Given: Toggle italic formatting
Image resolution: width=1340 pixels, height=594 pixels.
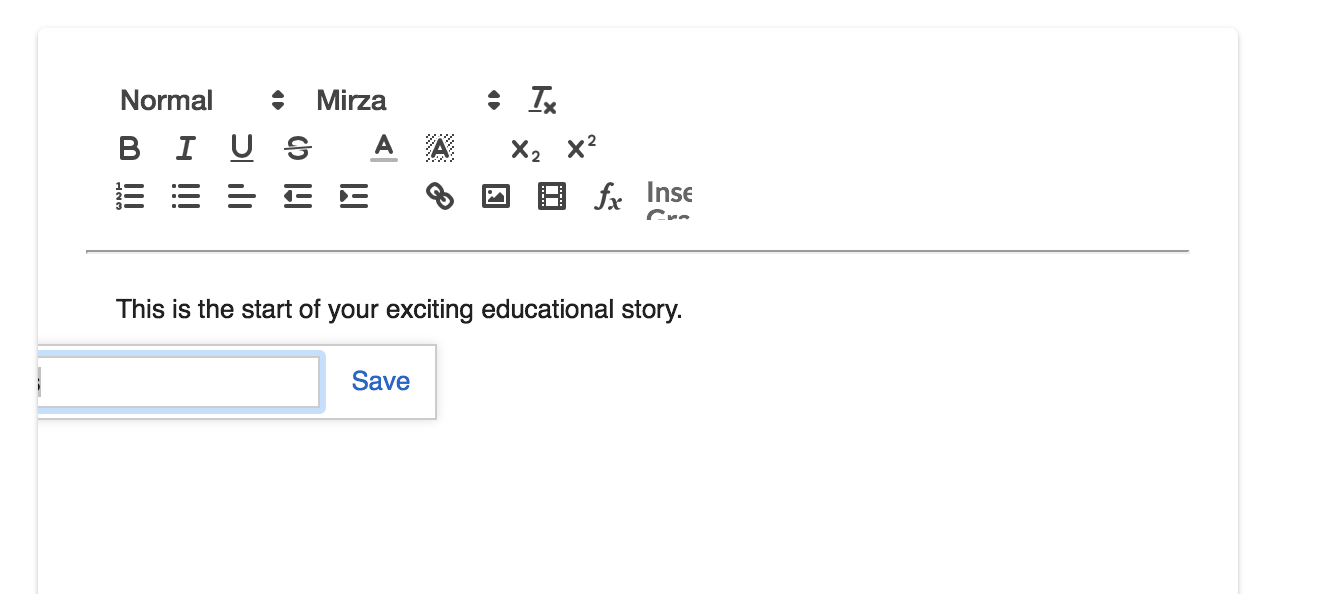Looking at the screenshot, I should coord(185,149).
